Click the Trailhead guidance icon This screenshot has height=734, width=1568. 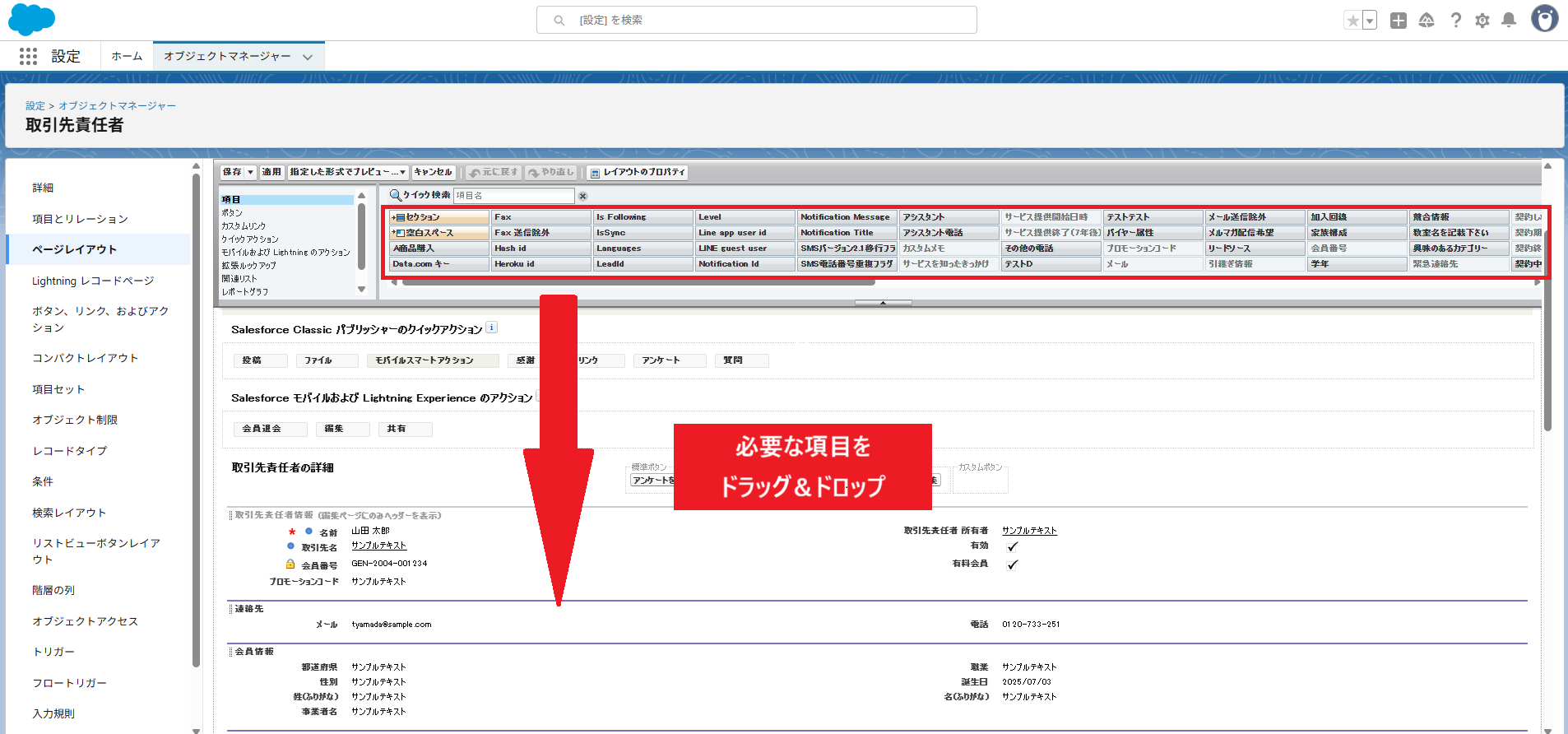coord(1427,21)
